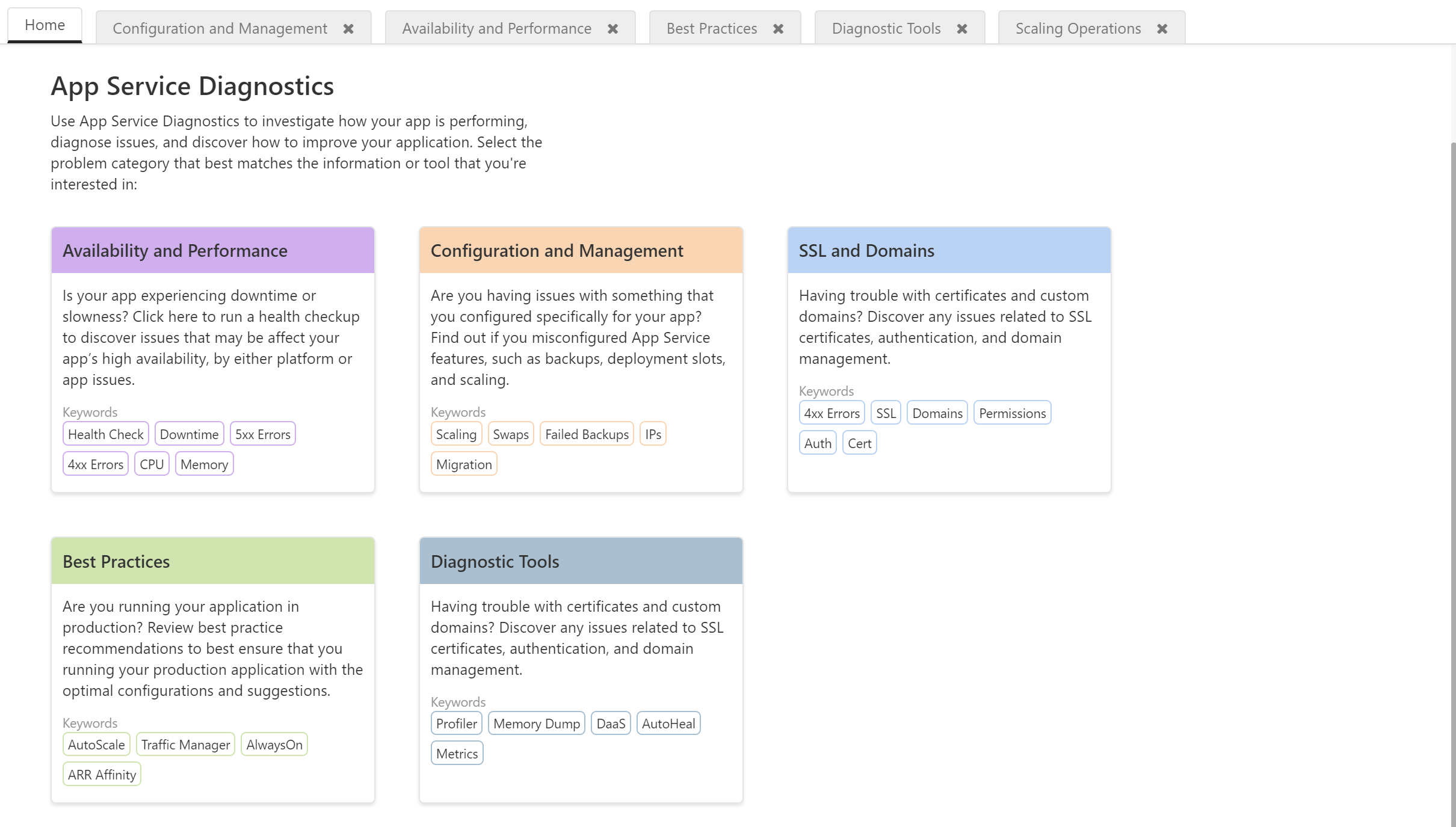Open the Diagnostic Tools tab
Screen dimensions: 1456x827
pos(886,29)
